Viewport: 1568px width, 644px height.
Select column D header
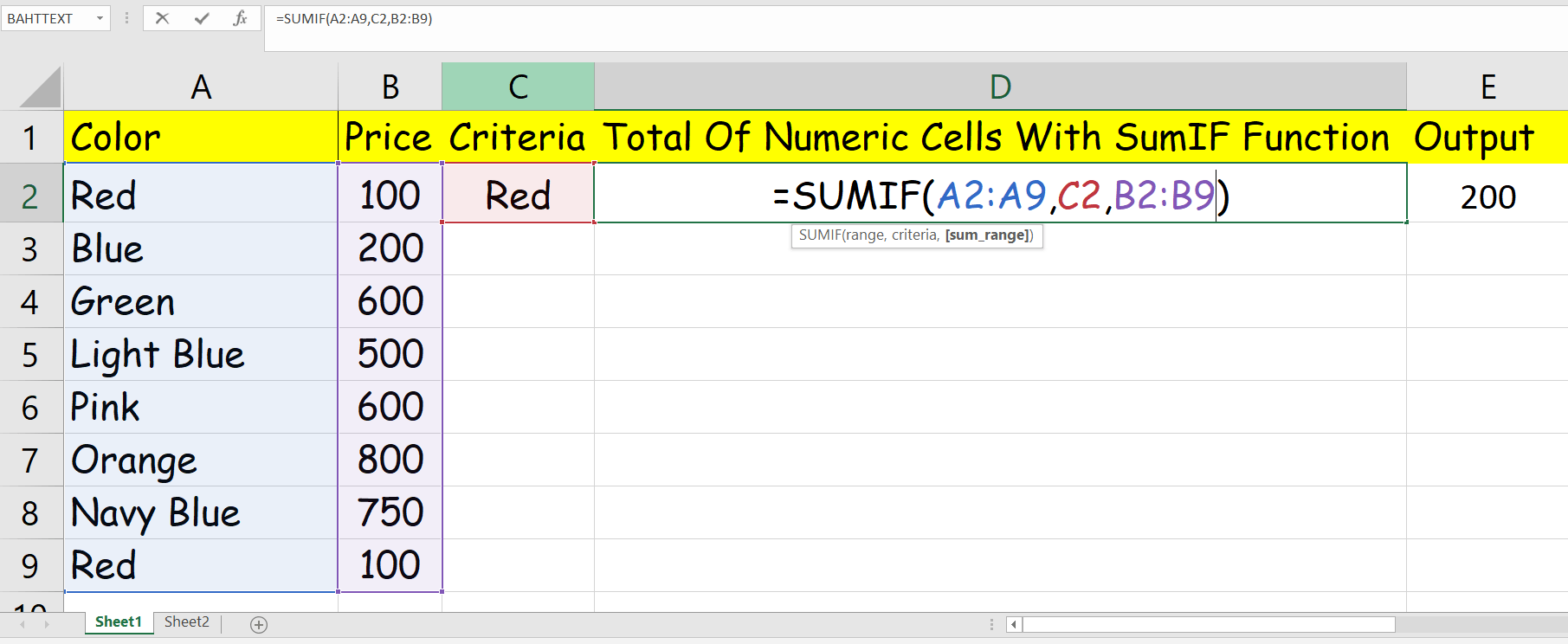(1000, 87)
